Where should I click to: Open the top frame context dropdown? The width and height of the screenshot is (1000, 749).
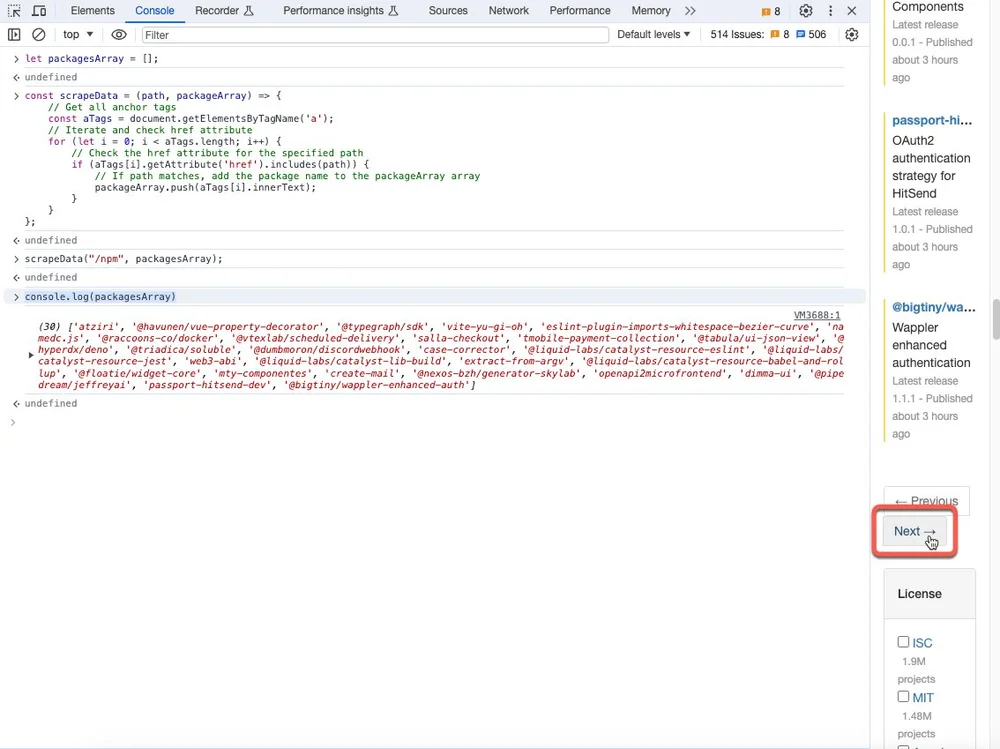(76, 34)
